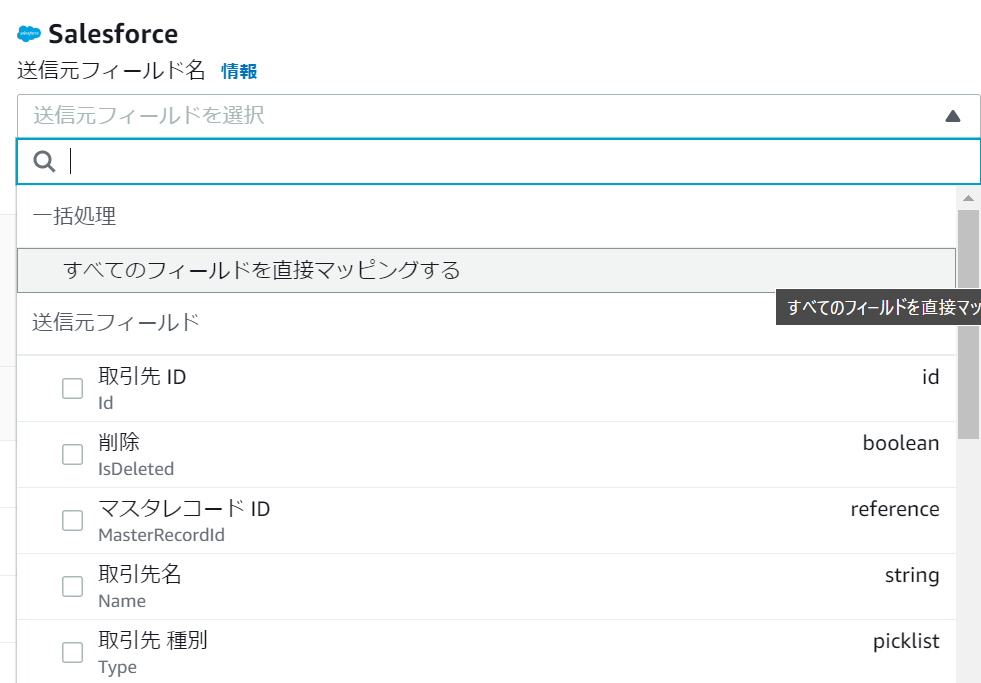Open the 送信元フィールドを選択 dropdown
Image resolution: width=981 pixels, height=683 pixels.
coord(480,116)
